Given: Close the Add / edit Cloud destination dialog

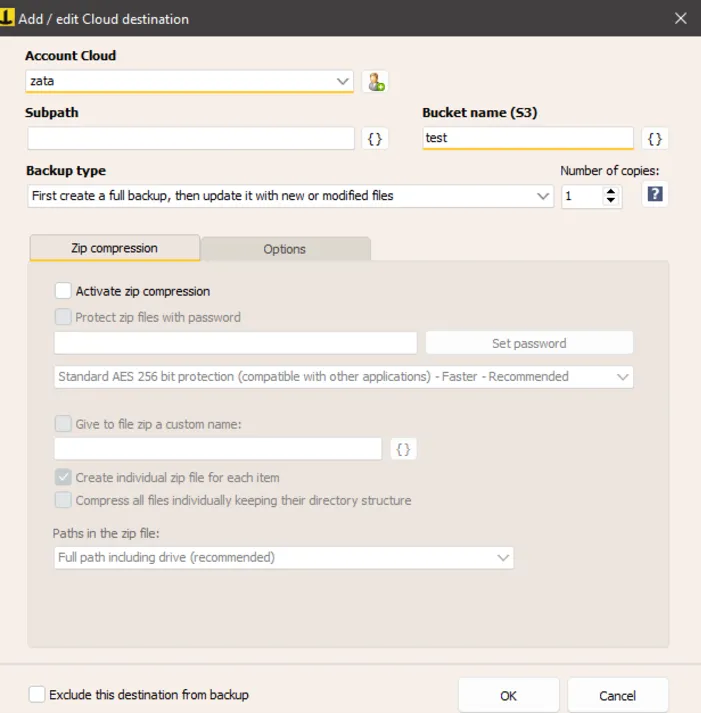Looking at the screenshot, I should click(680, 18).
